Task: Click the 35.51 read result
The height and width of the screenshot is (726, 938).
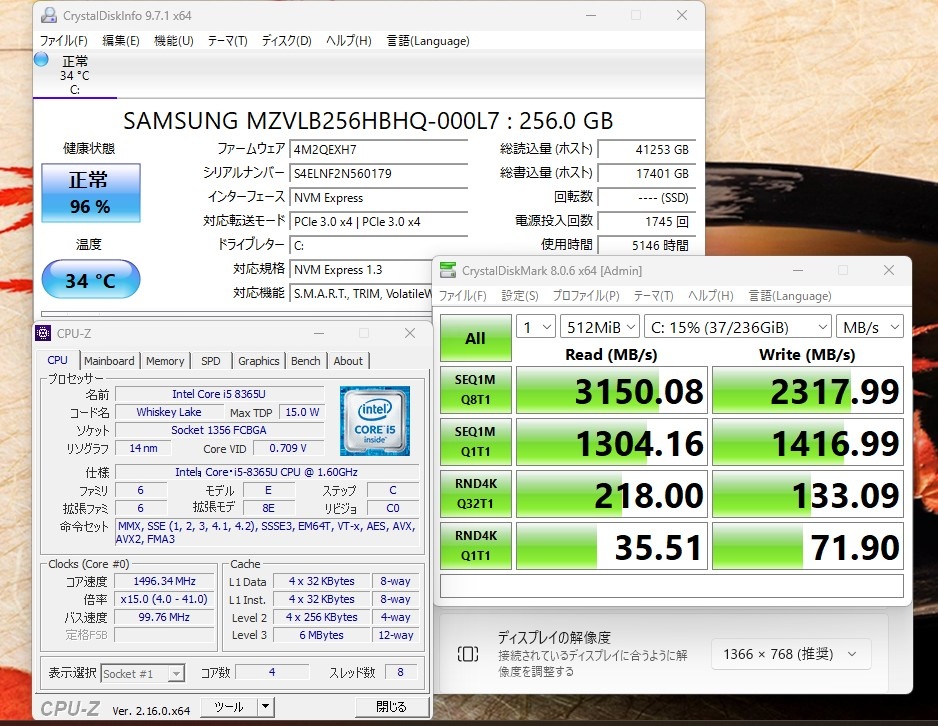Action: coord(612,547)
